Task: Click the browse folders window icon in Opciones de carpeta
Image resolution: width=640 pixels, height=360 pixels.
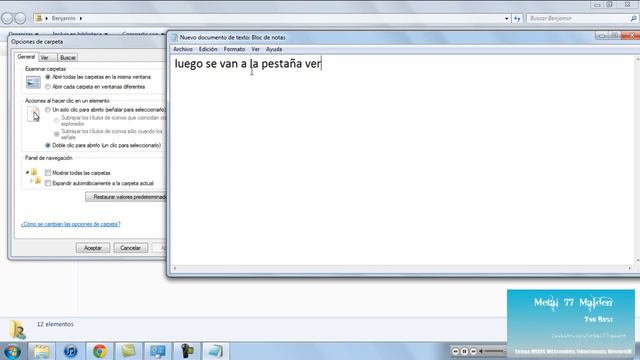Action: (x=33, y=82)
